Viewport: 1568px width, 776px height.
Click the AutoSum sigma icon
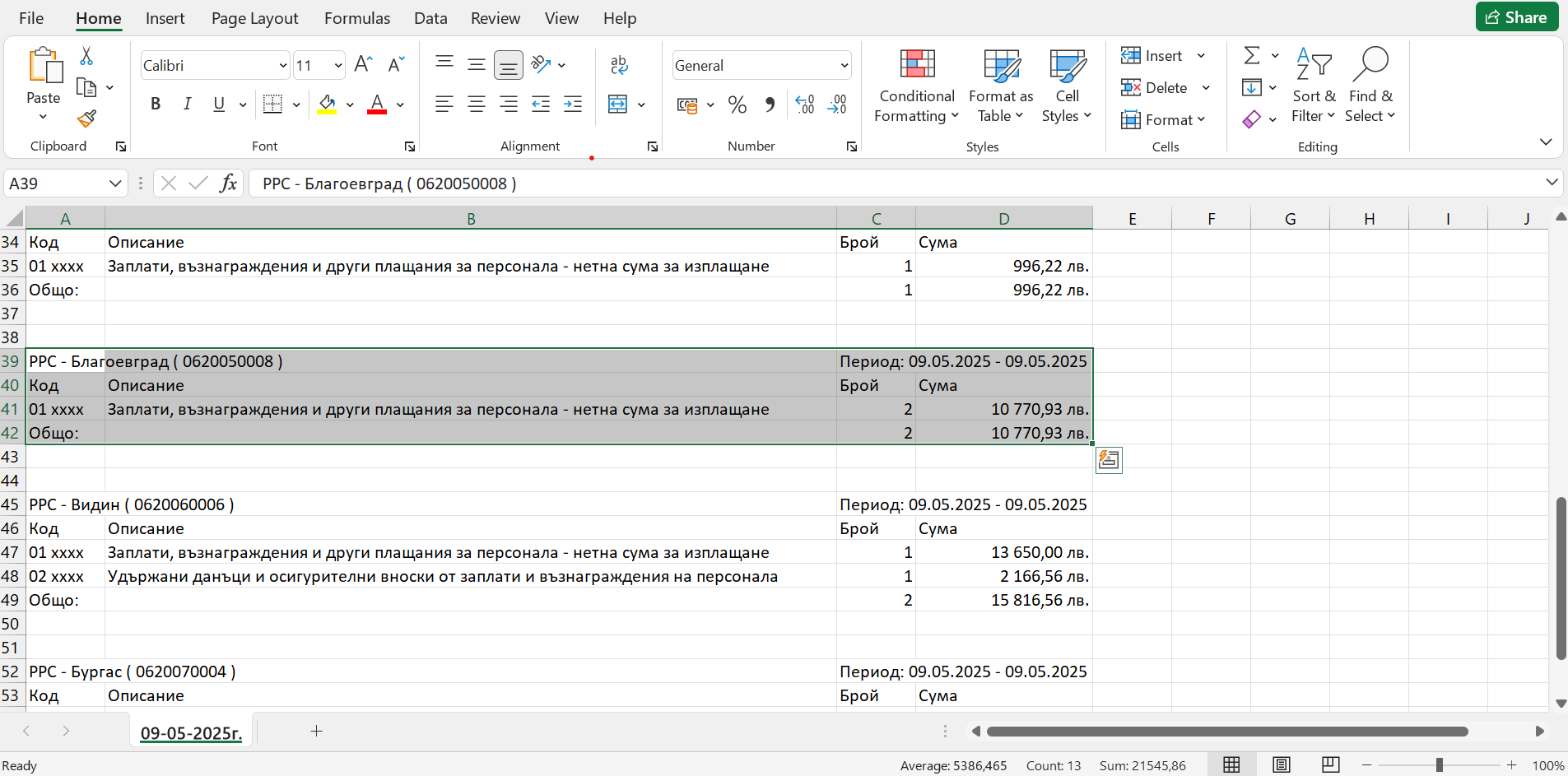coord(1252,55)
